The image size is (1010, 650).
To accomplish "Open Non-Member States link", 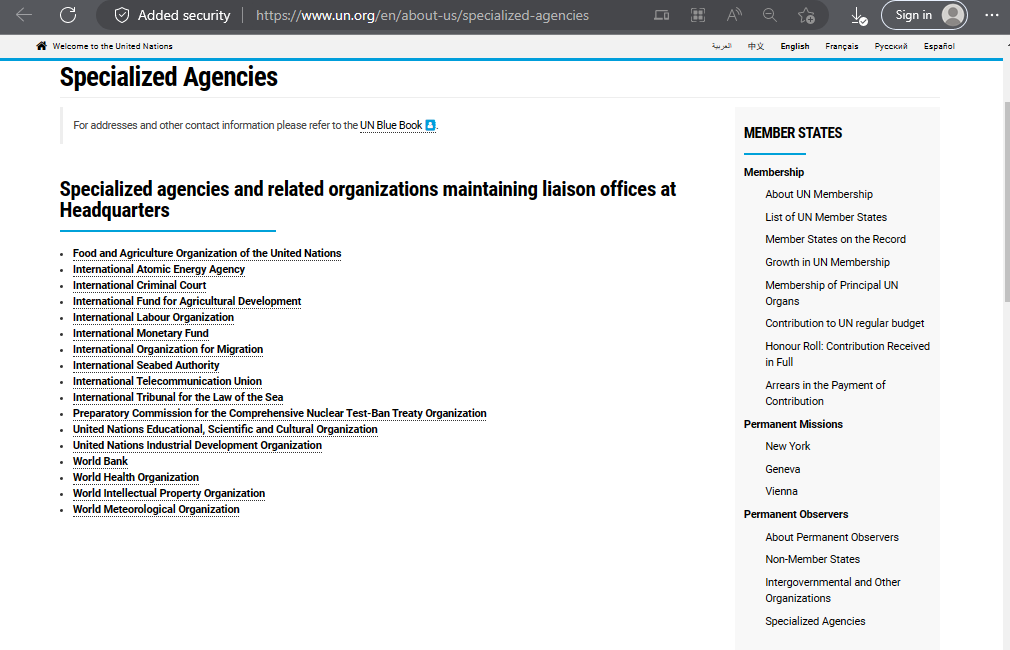I will 812,559.
